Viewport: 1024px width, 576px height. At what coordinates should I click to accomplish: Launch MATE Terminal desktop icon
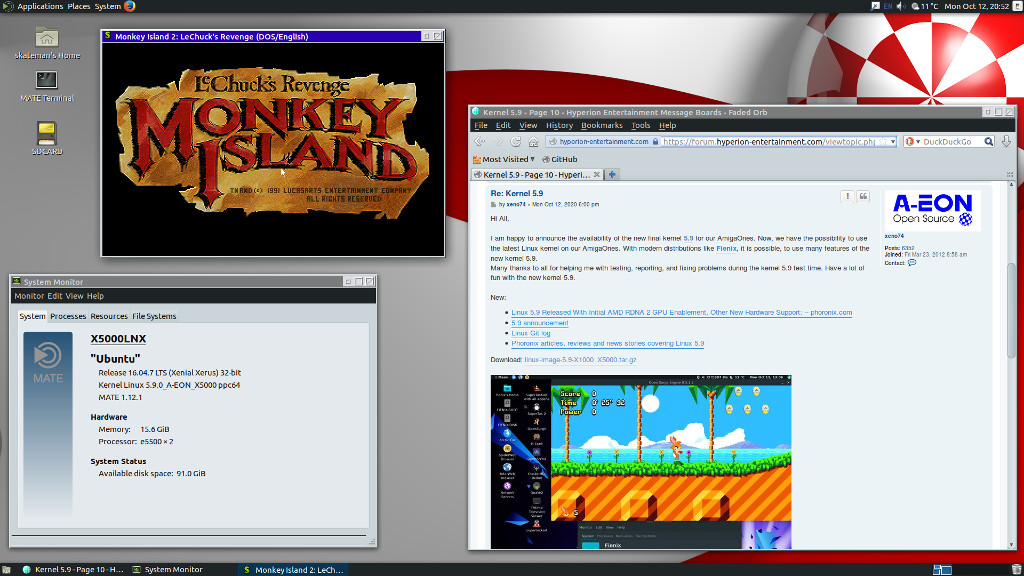pyautogui.click(x=46, y=86)
